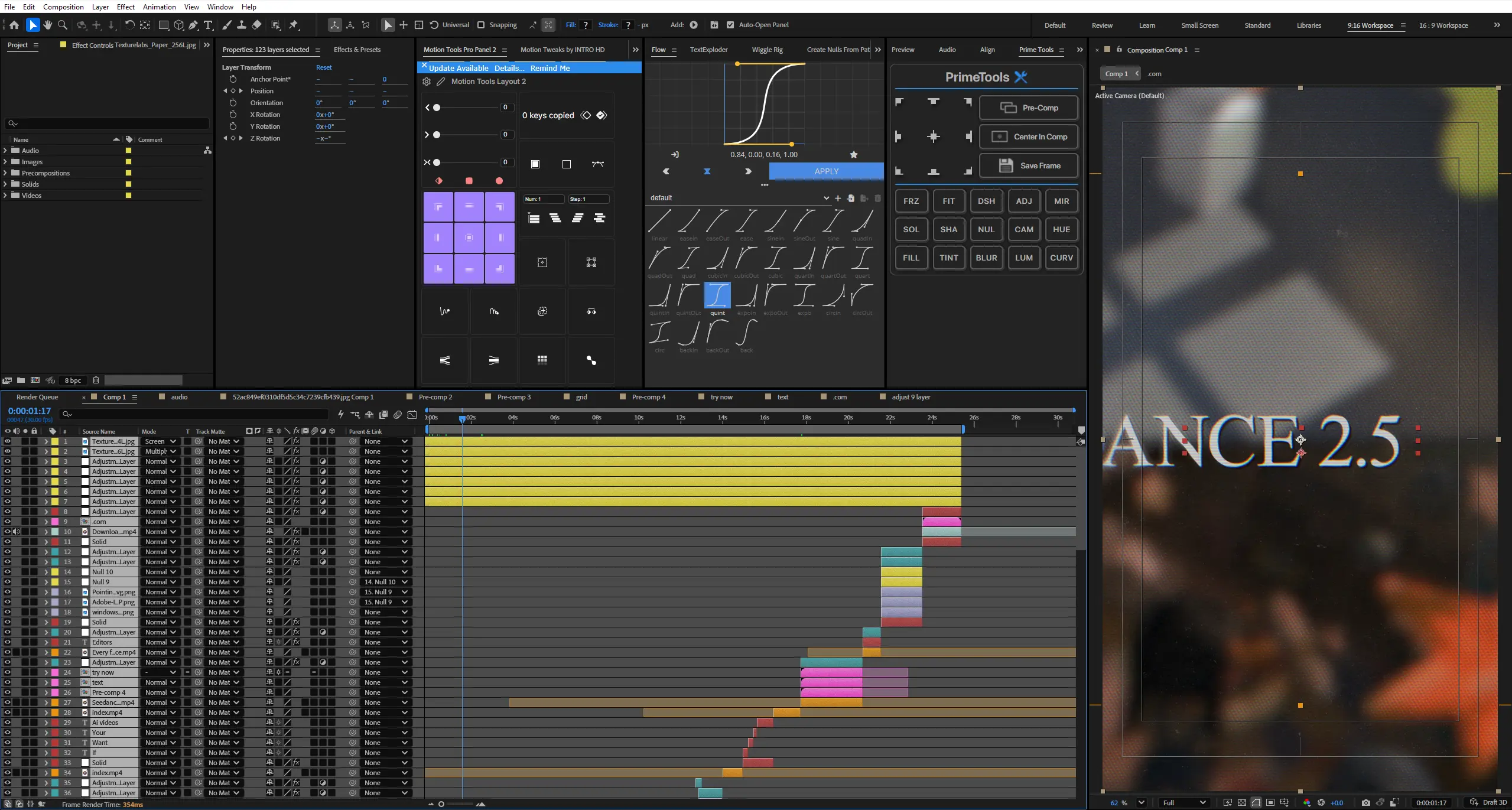
Task: Add a new Flow preset with plus icon
Action: coord(838,199)
